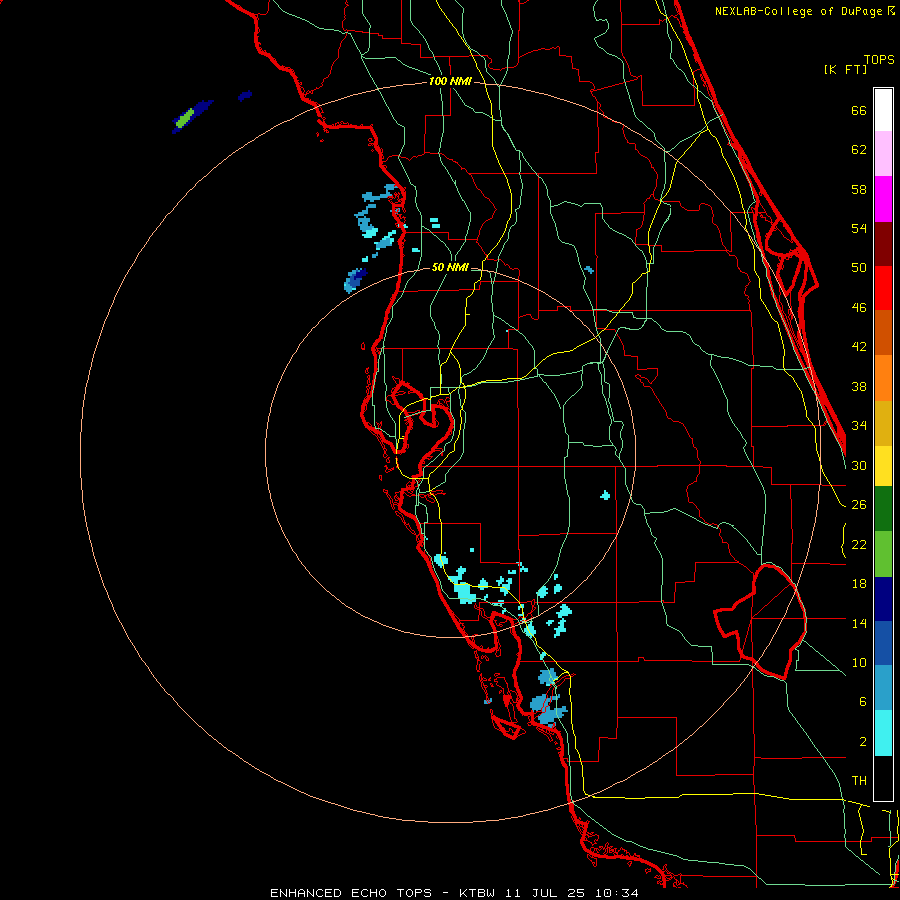Image resolution: width=900 pixels, height=900 pixels.
Task: Click the light pink legend swatch
Action: [x=883, y=154]
